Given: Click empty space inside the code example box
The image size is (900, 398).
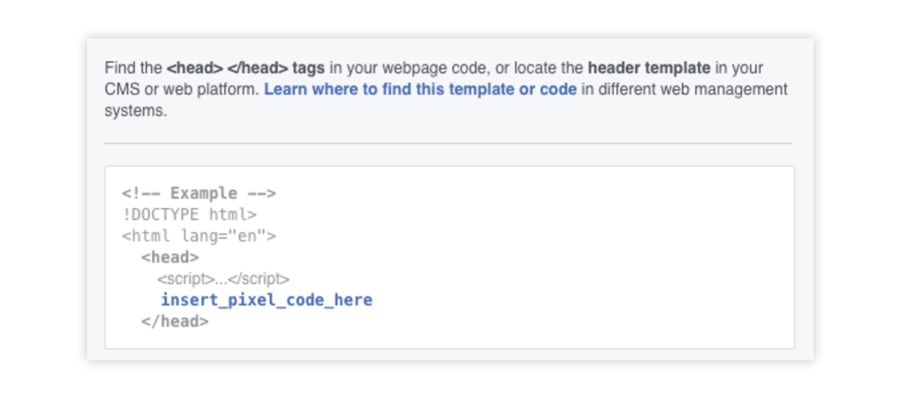Looking at the screenshot, I should click(x=574, y=258).
